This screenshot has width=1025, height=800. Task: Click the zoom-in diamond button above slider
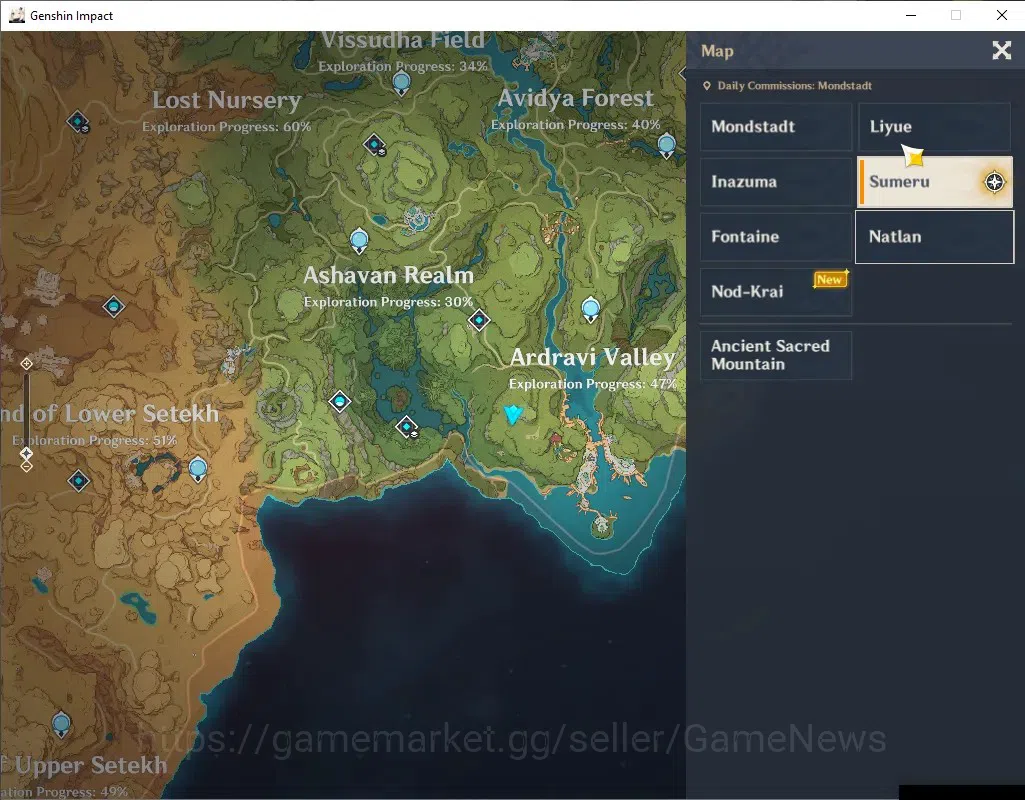point(26,363)
